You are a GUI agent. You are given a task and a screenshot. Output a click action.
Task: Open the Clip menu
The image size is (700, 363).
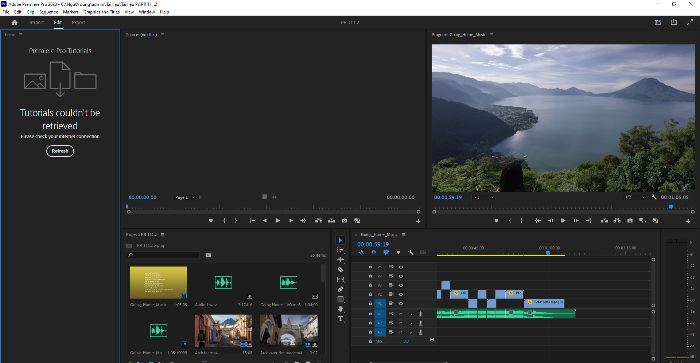click(x=30, y=12)
